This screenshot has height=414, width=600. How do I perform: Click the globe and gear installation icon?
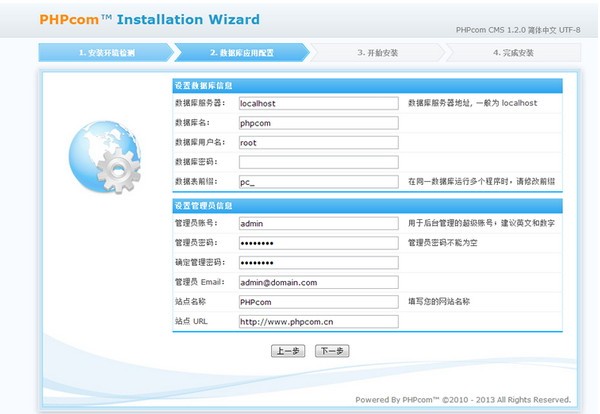coord(105,156)
